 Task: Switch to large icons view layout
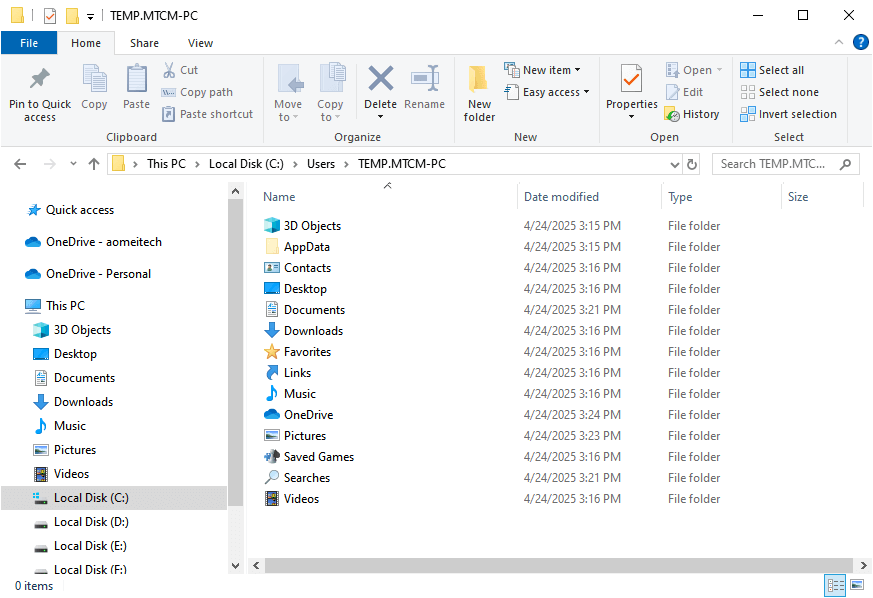(x=857, y=585)
